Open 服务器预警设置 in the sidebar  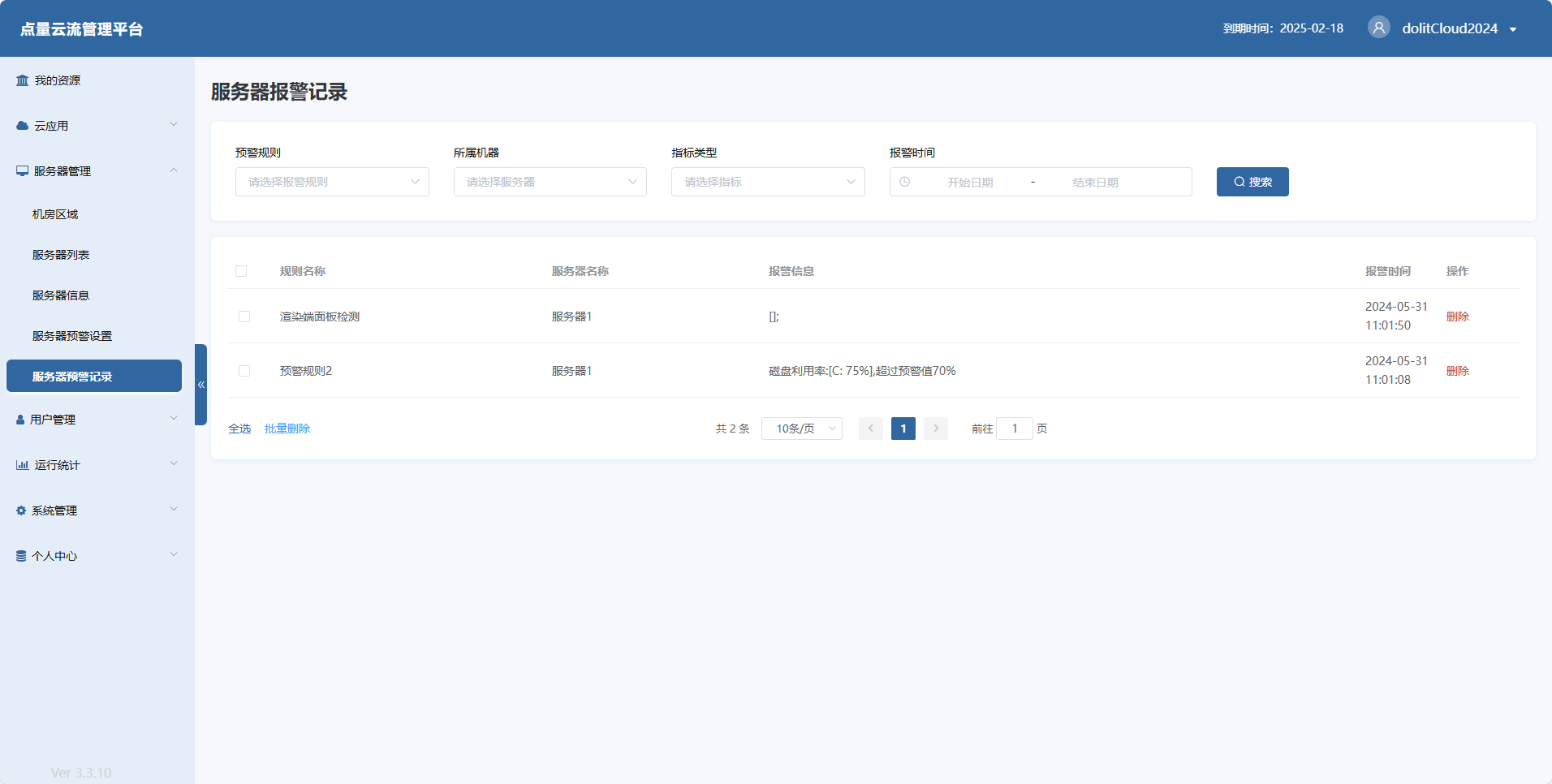click(x=72, y=336)
